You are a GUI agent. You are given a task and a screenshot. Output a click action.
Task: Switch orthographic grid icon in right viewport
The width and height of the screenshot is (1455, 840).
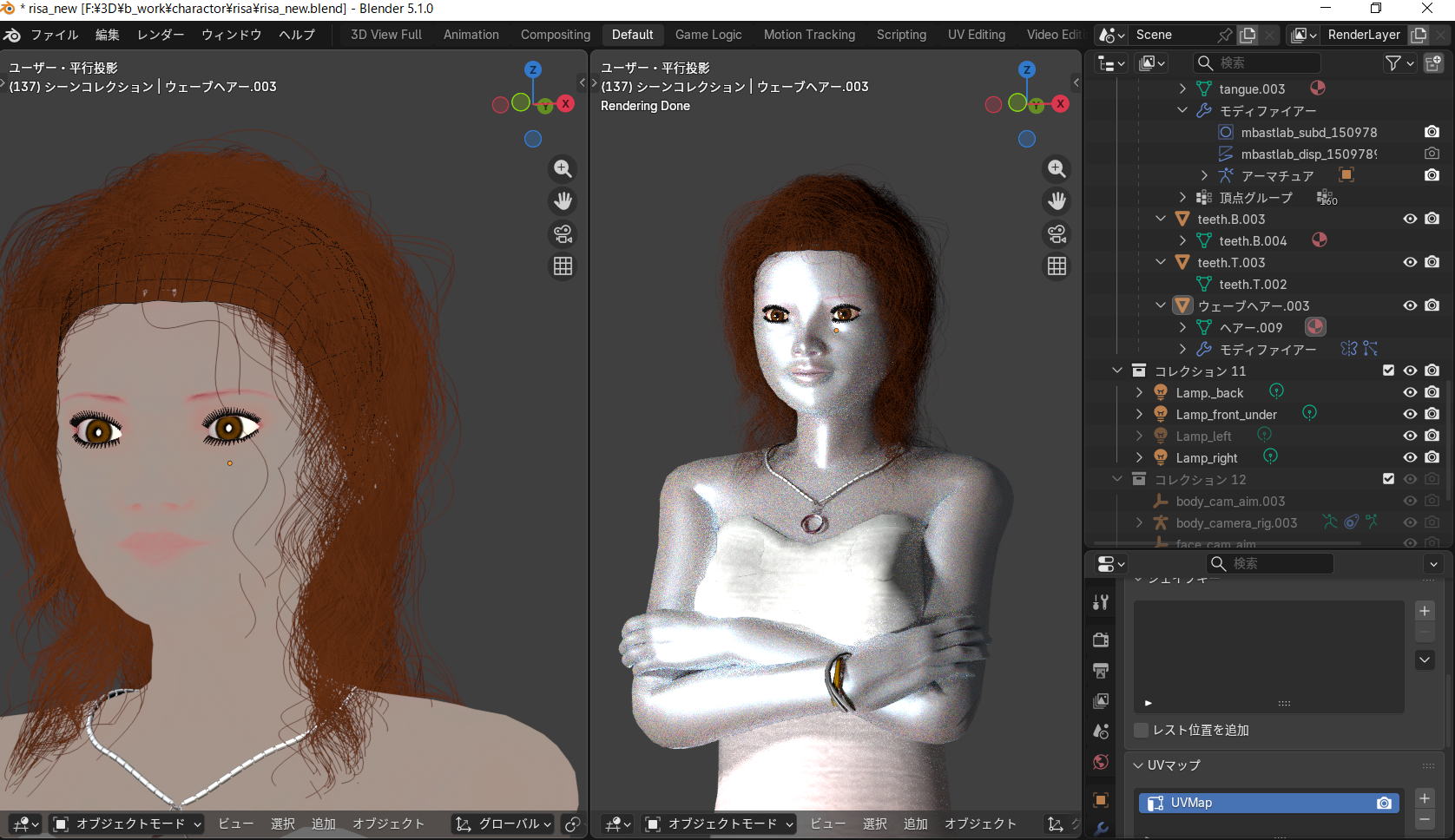coord(1057,266)
